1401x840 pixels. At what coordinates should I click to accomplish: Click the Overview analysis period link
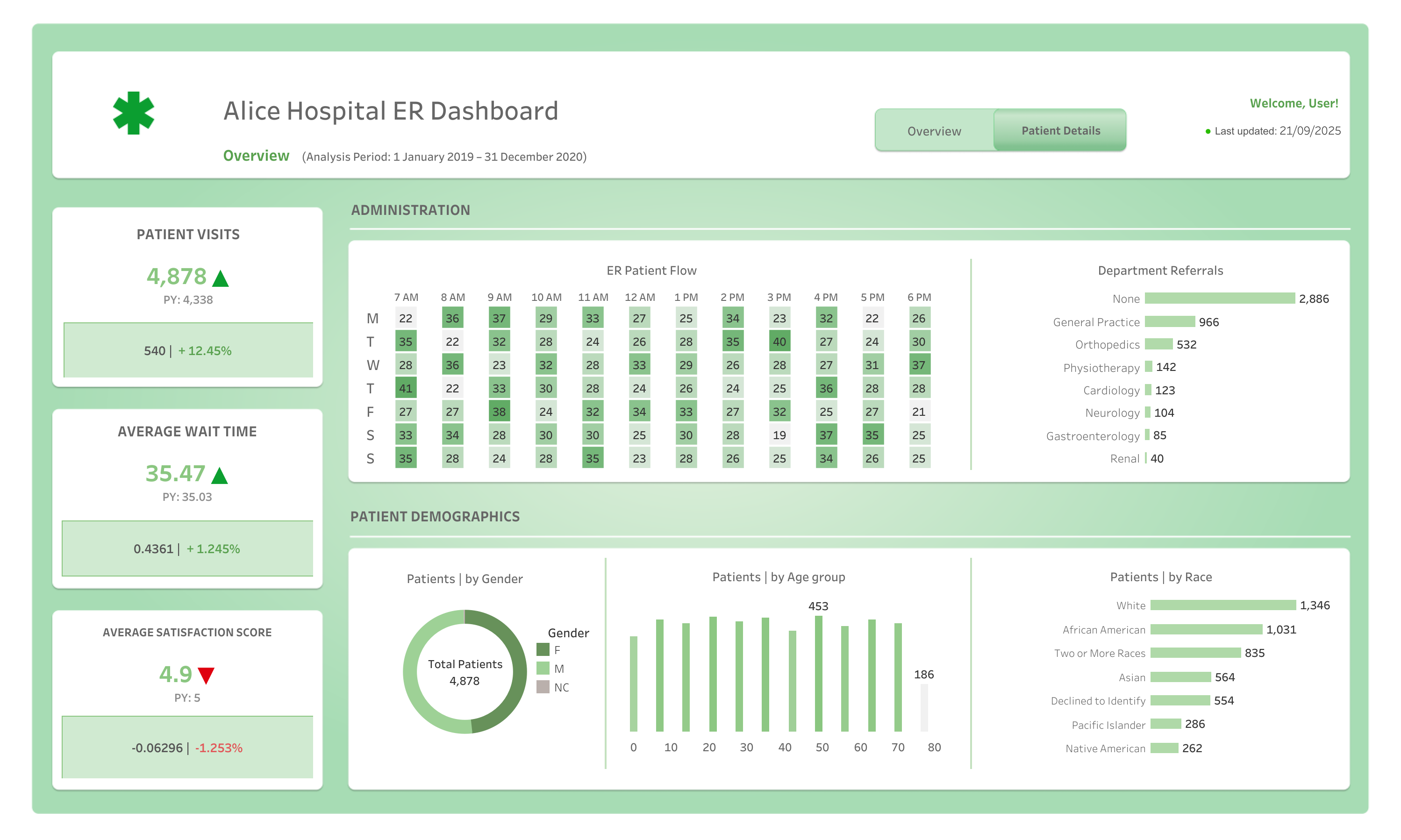256,156
